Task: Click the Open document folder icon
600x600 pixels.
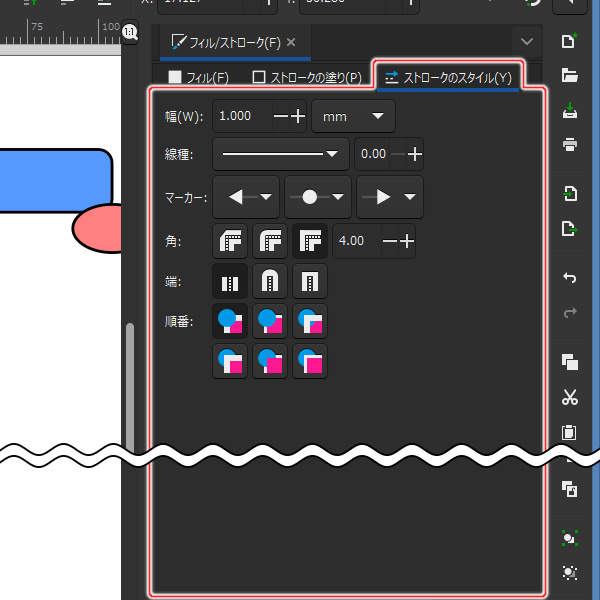Action: 570,75
